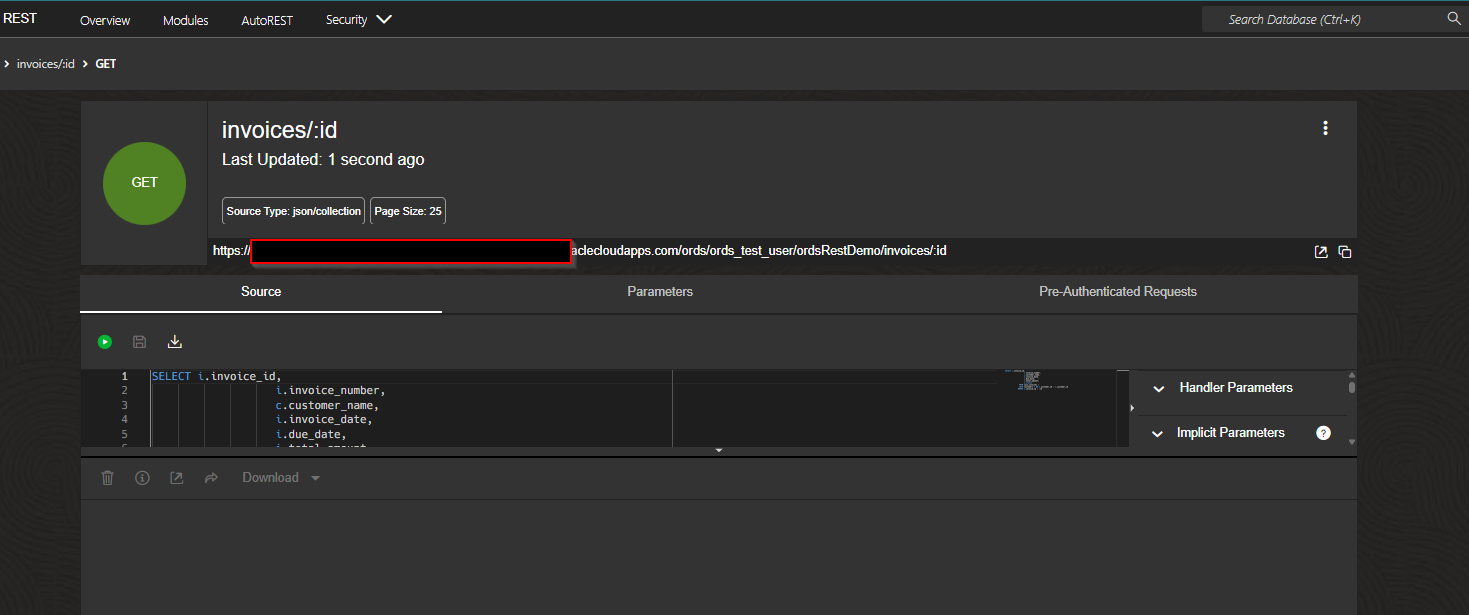Go to the Modules menu item
This screenshot has height=615, width=1469.
pos(185,19)
